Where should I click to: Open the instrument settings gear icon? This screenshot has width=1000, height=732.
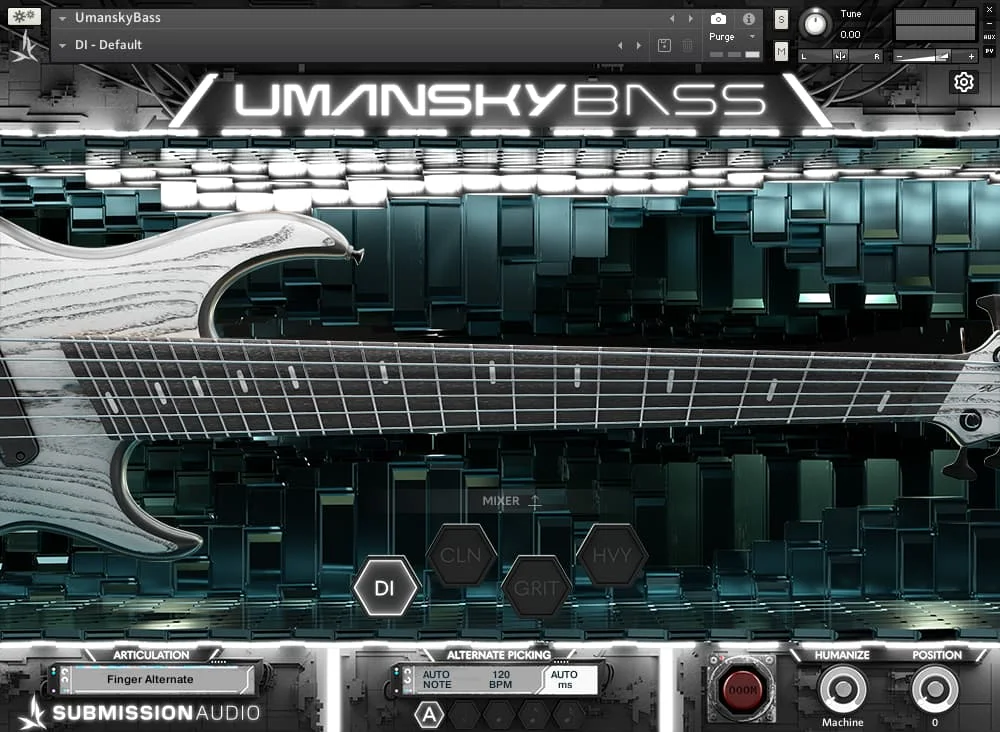[x=963, y=82]
